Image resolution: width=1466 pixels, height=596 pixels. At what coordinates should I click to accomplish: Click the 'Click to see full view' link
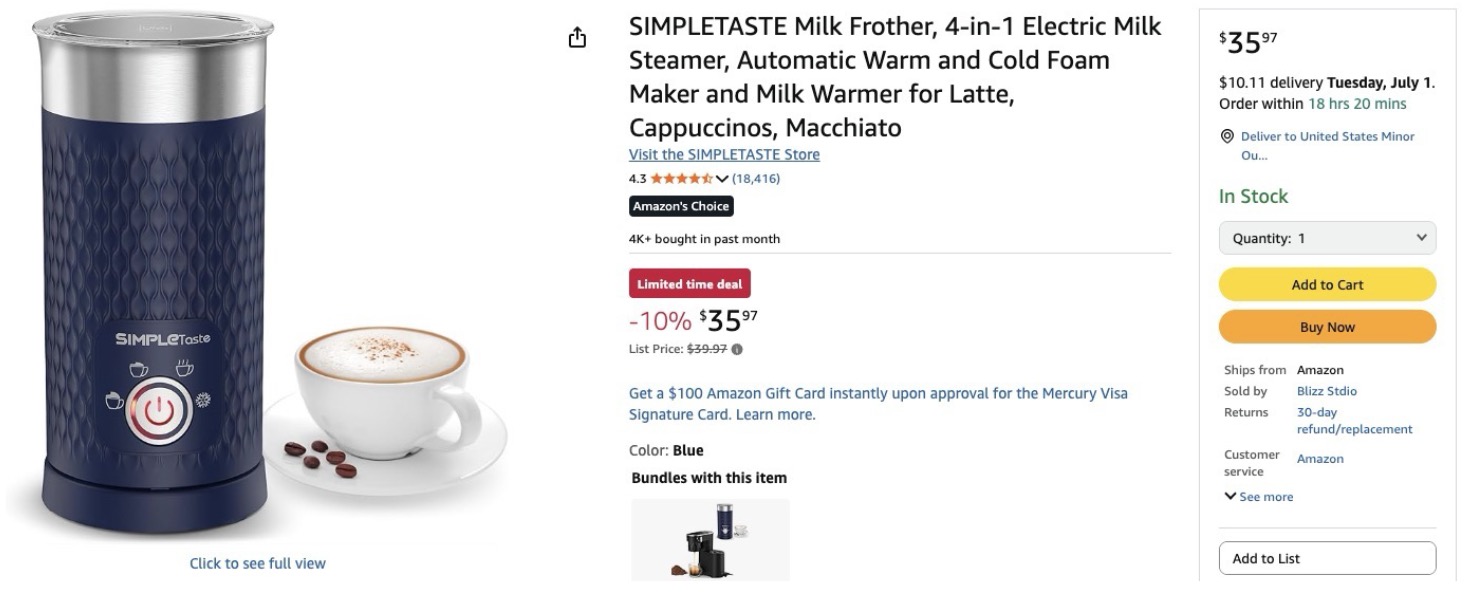[x=258, y=563]
